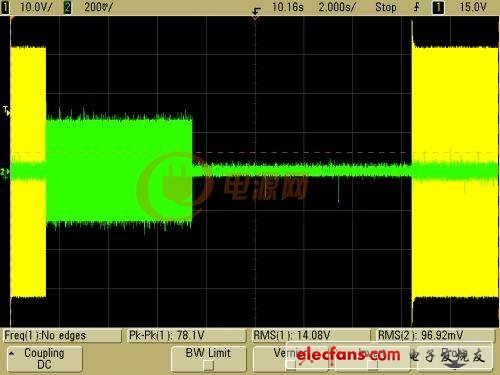The image size is (500, 375).
Task: Toggle the Vernier checkbox
Action: coord(291,364)
